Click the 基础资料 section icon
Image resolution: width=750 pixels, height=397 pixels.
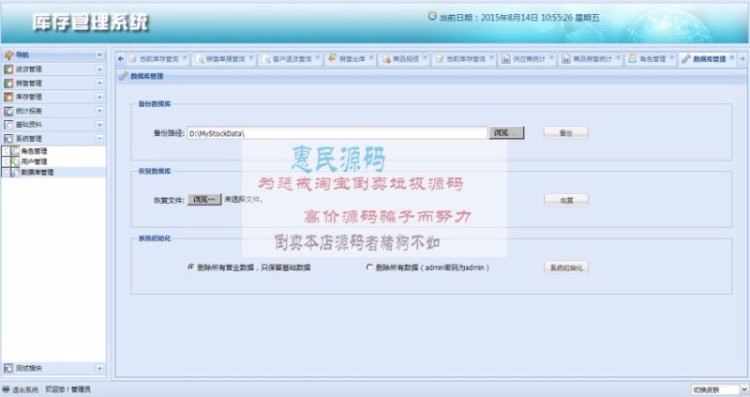click(8, 125)
